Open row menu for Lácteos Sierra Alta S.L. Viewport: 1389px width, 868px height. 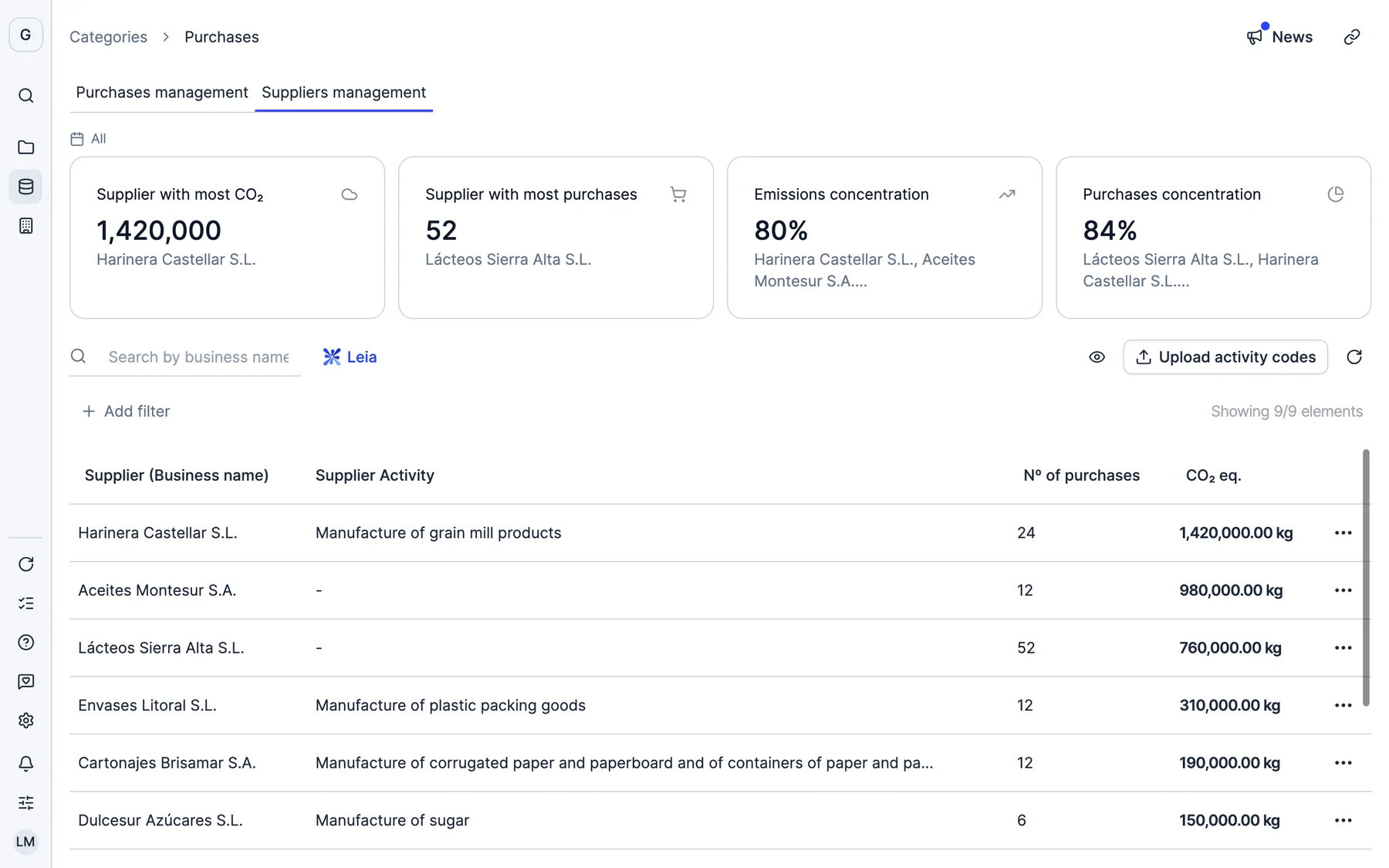click(x=1343, y=648)
